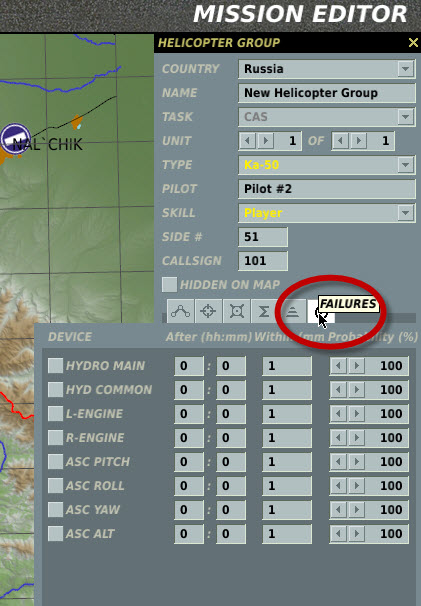Edit HYDRO MAIN after-hours field
421x606 pixels.
pos(189,366)
